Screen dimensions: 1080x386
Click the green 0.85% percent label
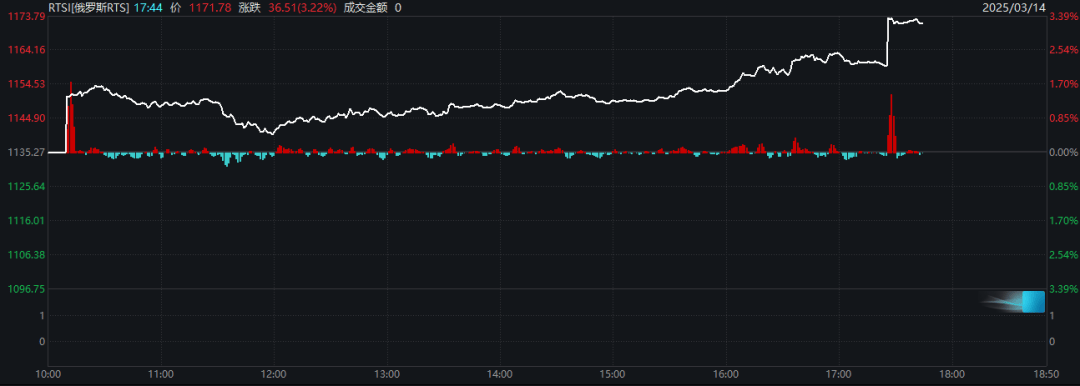click(x=1062, y=186)
